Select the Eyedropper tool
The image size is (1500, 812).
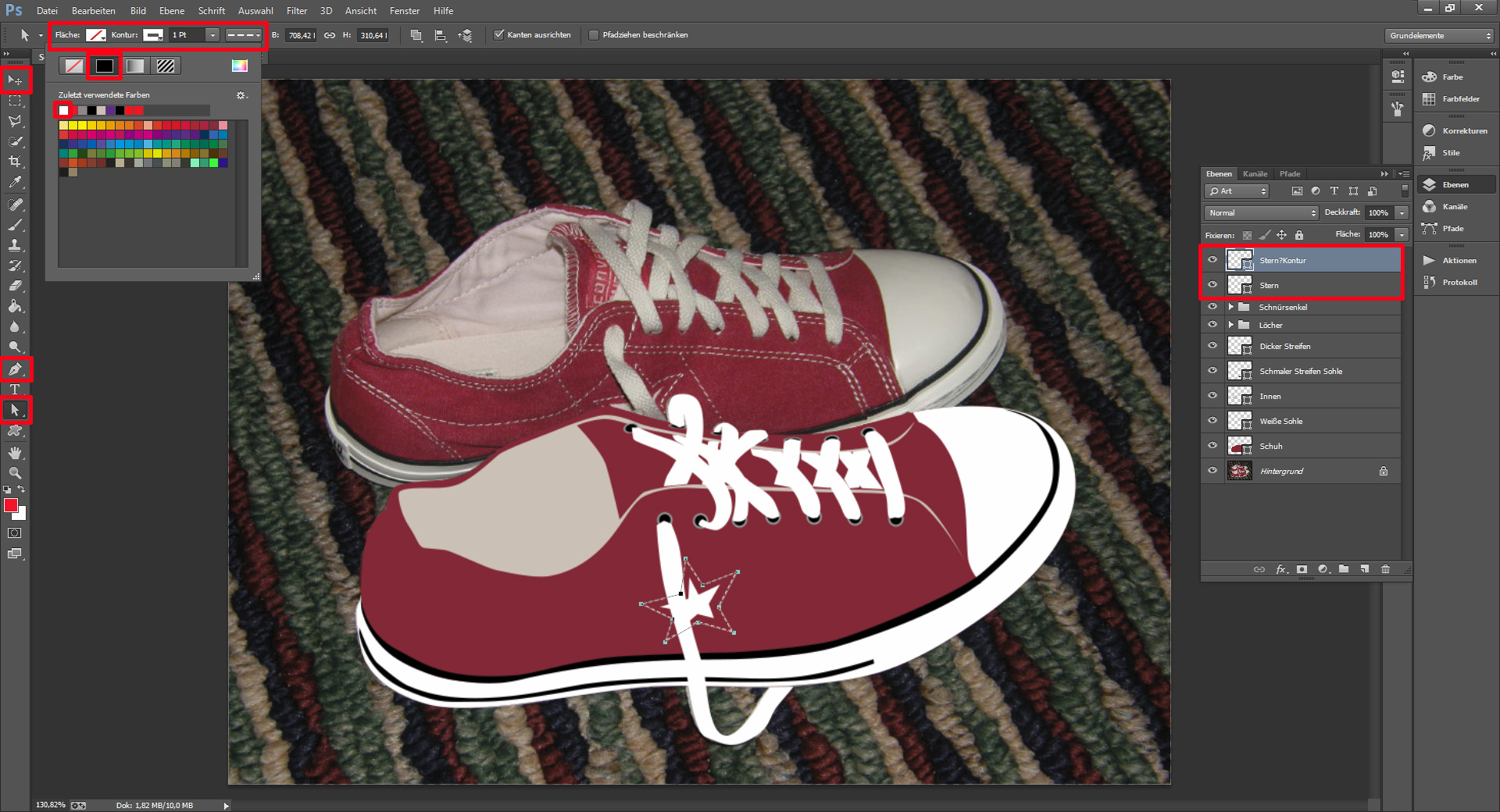(x=15, y=183)
